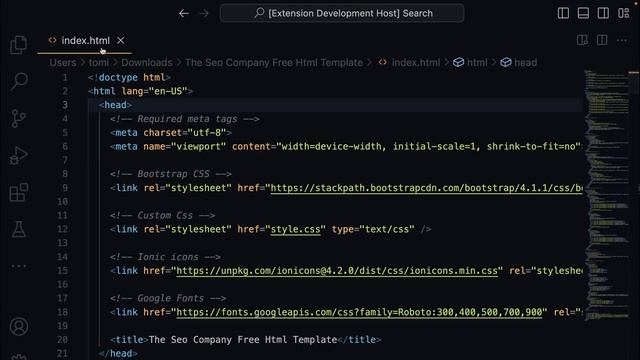Click the minimap code overview

point(607,196)
